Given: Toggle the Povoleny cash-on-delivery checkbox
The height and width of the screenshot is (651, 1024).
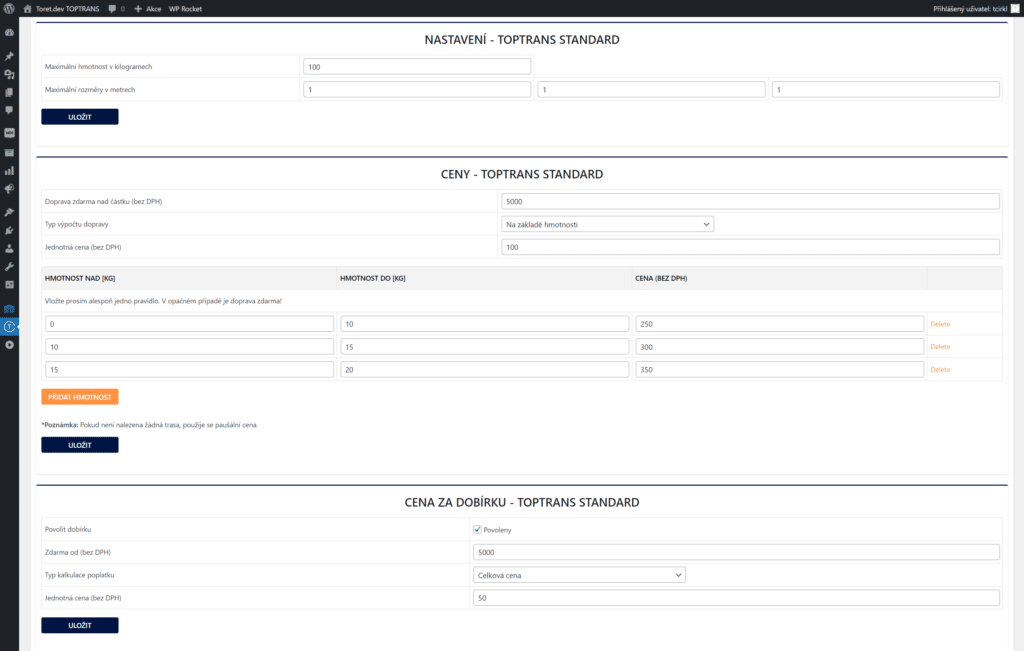Looking at the screenshot, I should [x=477, y=530].
